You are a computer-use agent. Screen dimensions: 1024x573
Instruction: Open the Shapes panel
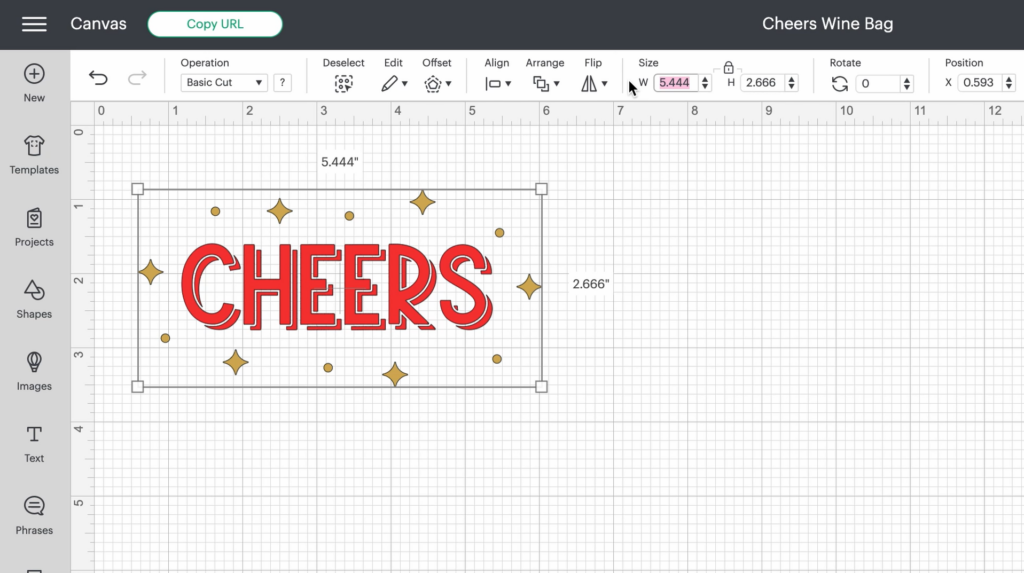(x=34, y=299)
